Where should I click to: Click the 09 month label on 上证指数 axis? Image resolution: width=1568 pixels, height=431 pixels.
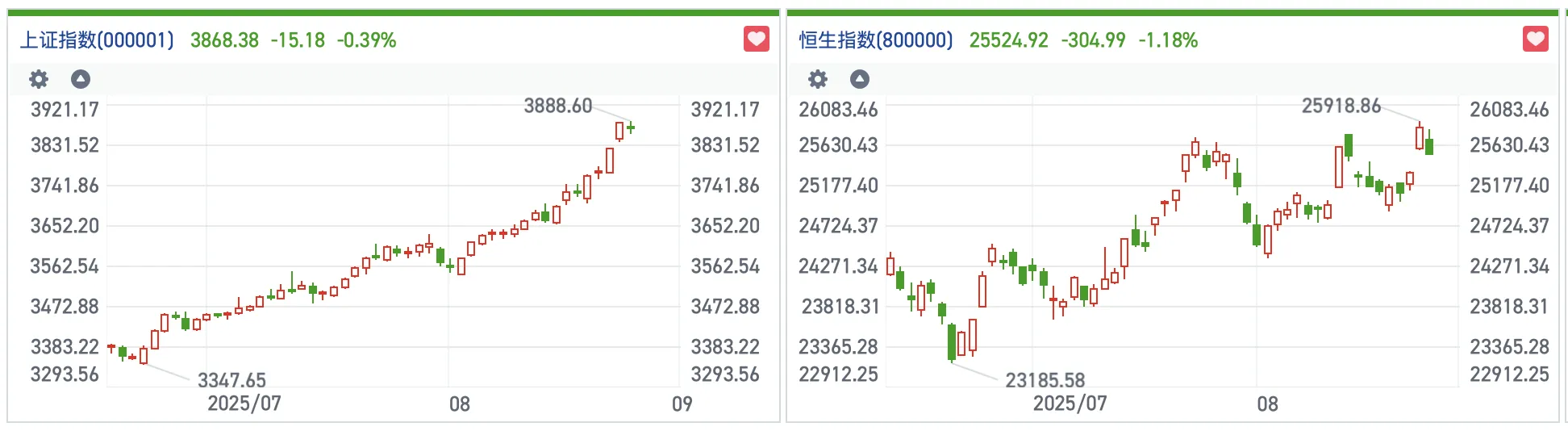(x=682, y=404)
